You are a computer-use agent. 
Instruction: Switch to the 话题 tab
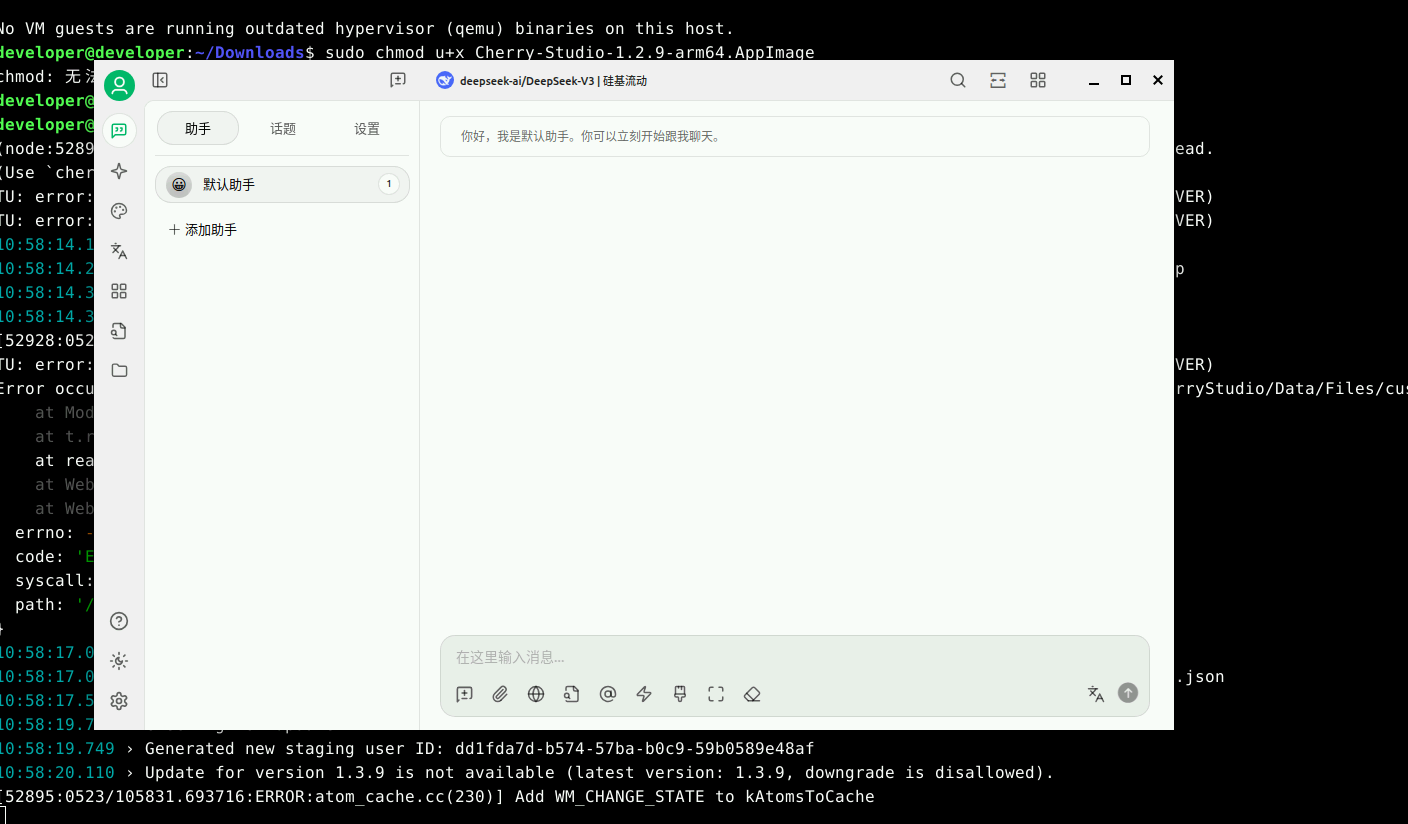283,128
